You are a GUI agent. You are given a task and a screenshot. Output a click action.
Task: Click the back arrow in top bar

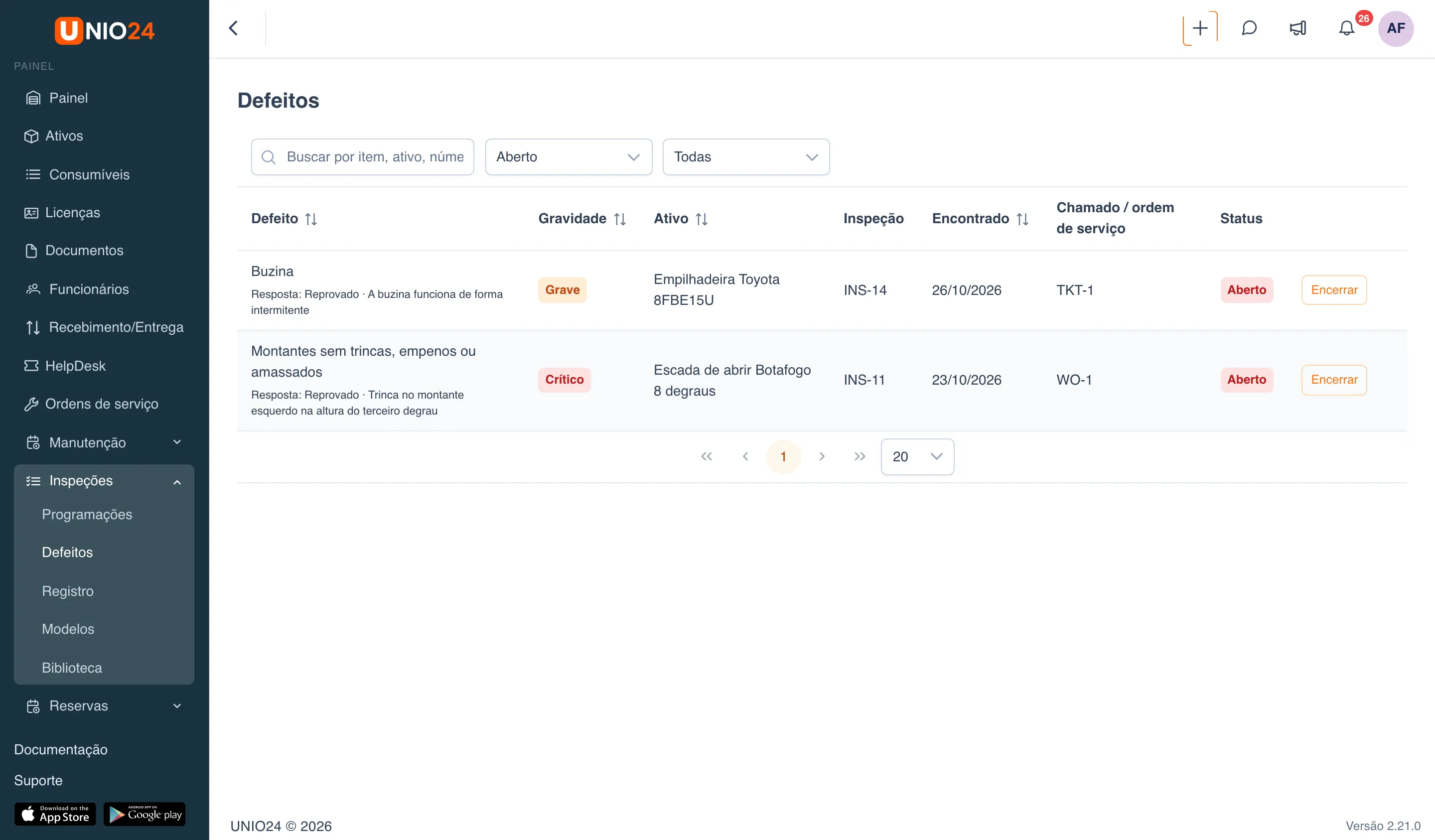234,28
